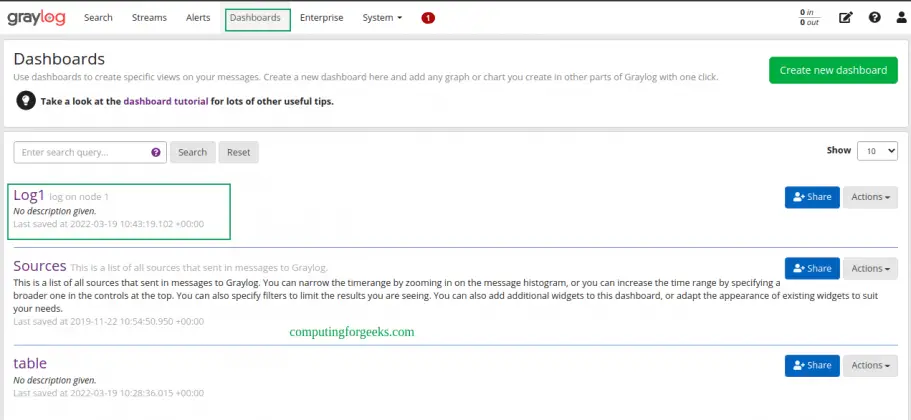Expand Actions menu for Log1 dashboard
Viewport: 911px width, 420px height.
[x=869, y=197]
